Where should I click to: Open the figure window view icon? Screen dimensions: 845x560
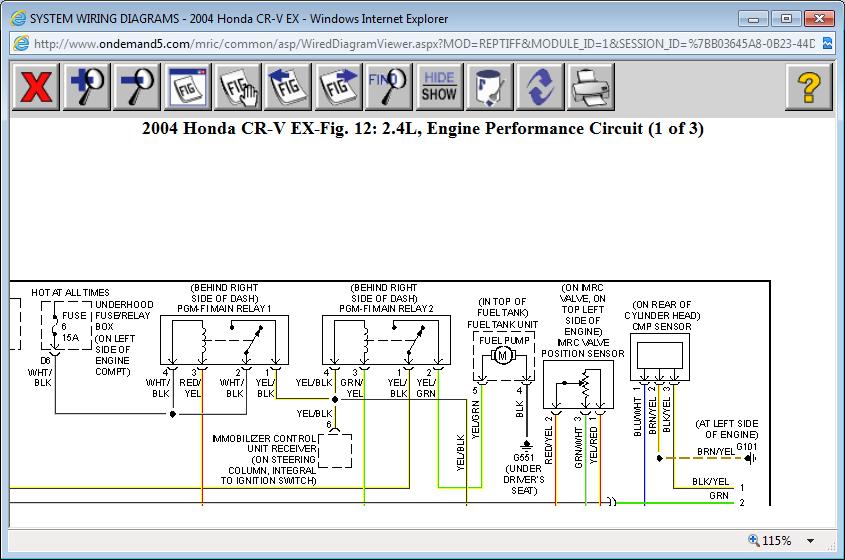[187, 87]
